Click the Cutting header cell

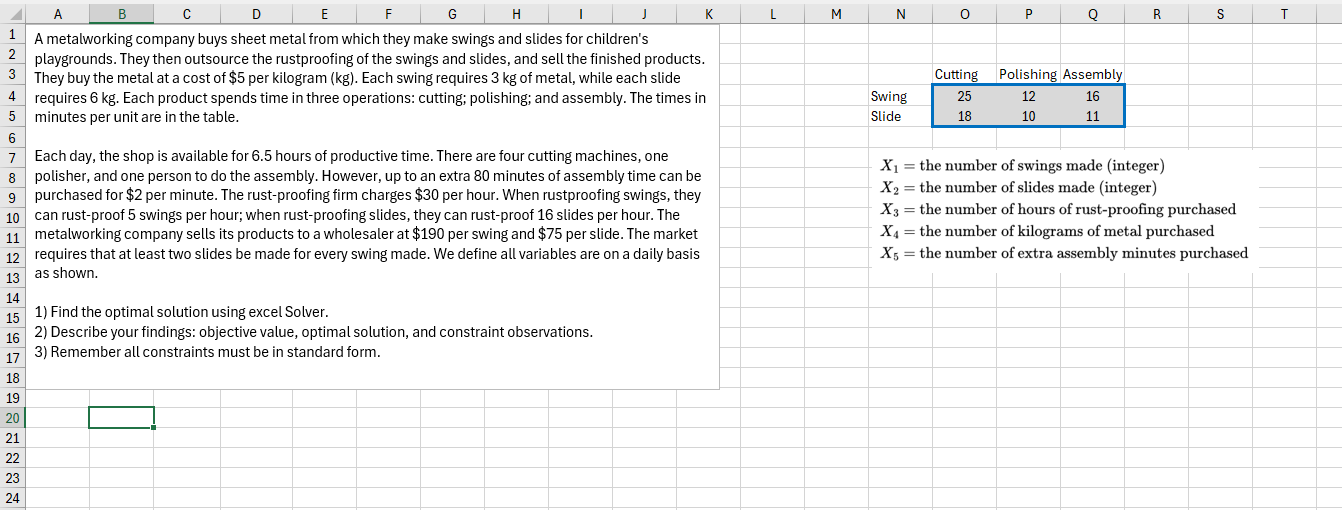[964, 75]
